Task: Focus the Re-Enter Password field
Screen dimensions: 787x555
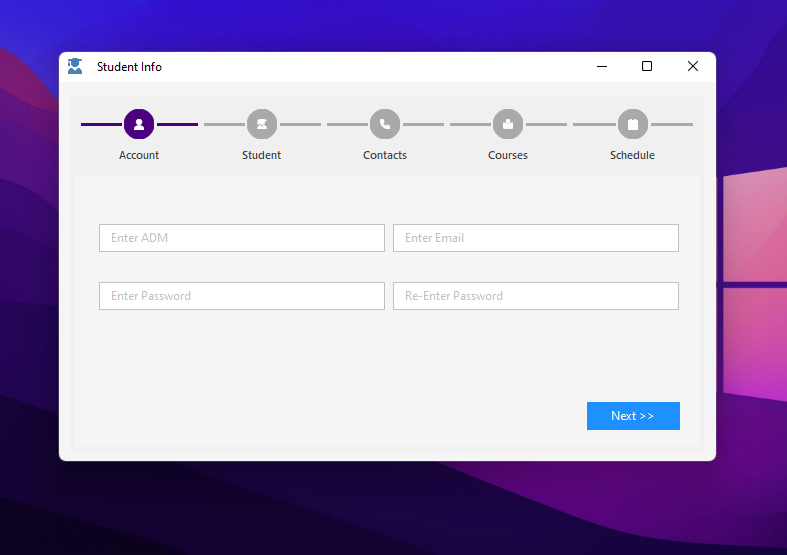Action: coord(536,296)
